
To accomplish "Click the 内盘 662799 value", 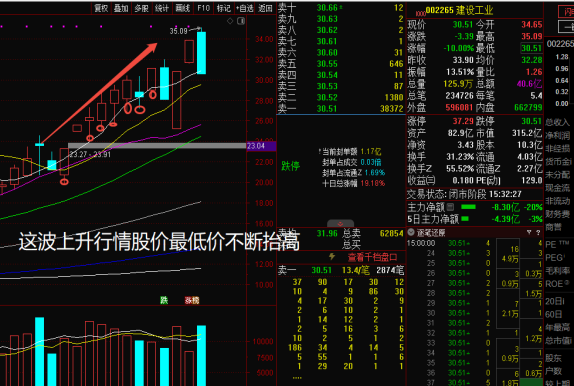I will click(x=528, y=107).
